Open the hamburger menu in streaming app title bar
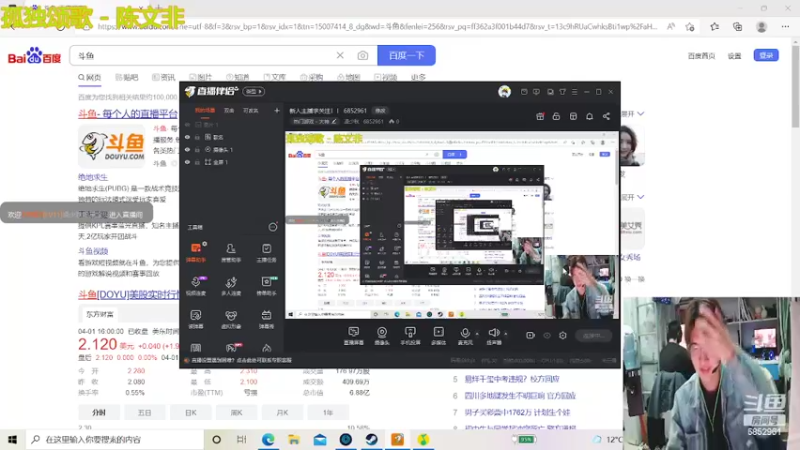The image size is (800, 450). [x=574, y=92]
